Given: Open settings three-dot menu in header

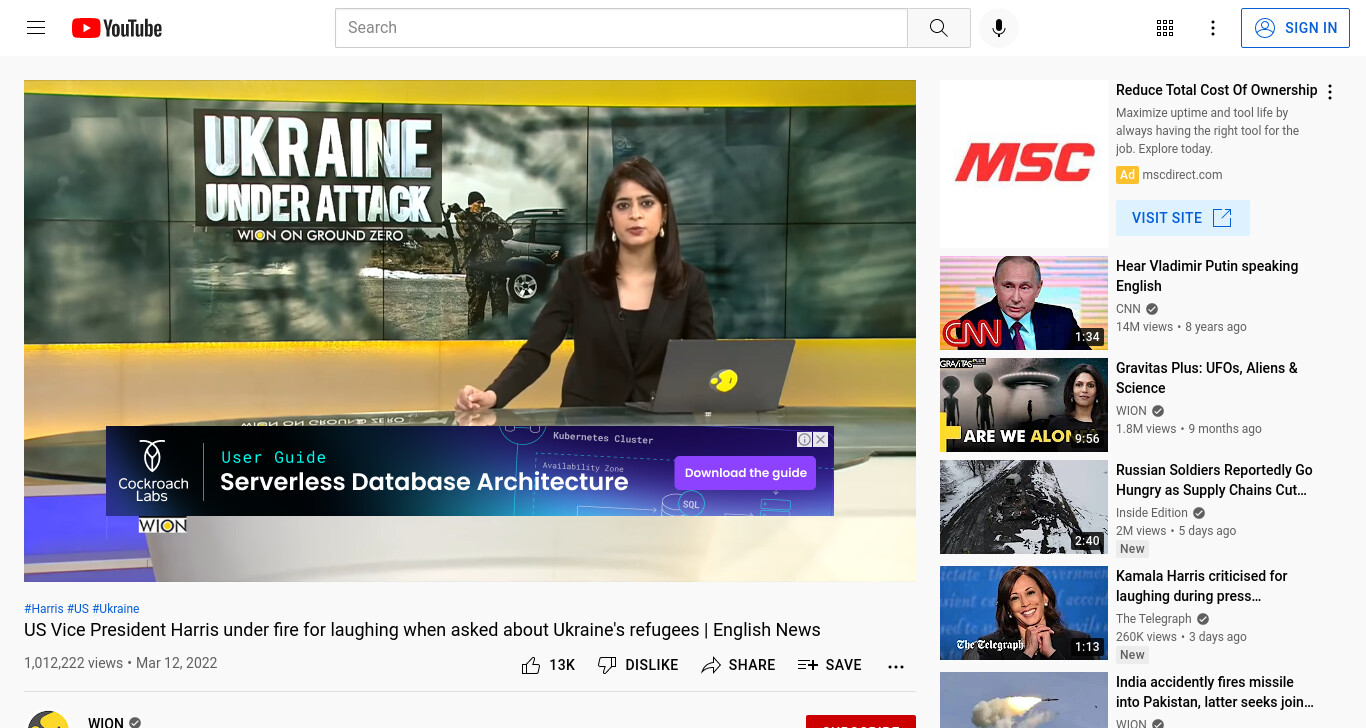Looking at the screenshot, I should tap(1213, 28).
